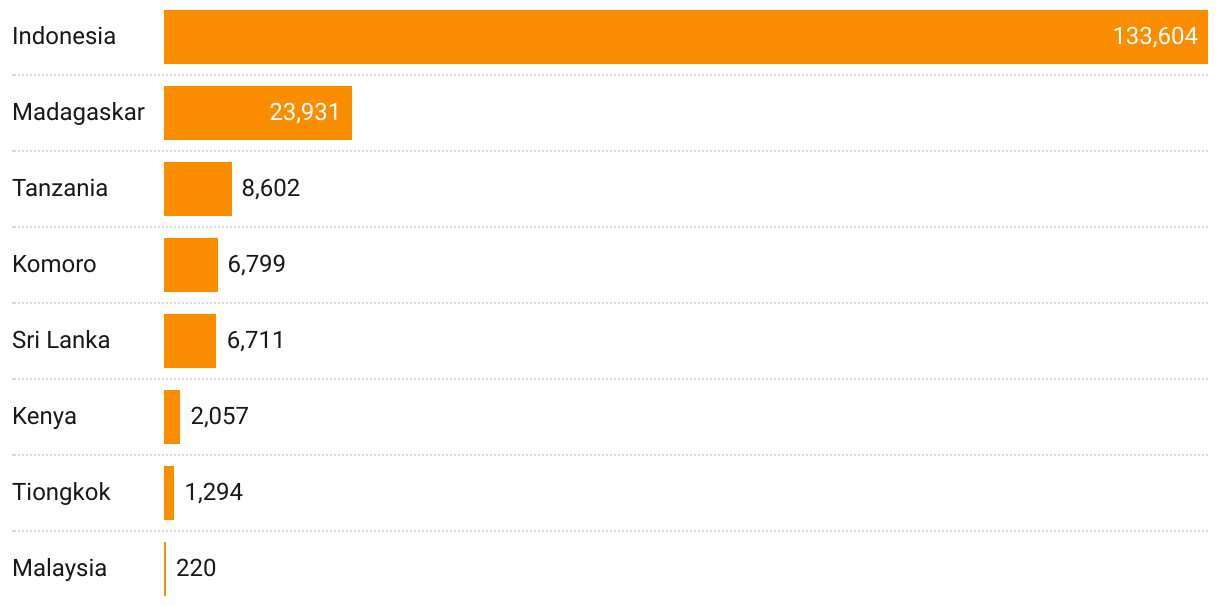1220x606 pixels.
Task: Click the Madagaskar country label
Action: coord(78,112)
